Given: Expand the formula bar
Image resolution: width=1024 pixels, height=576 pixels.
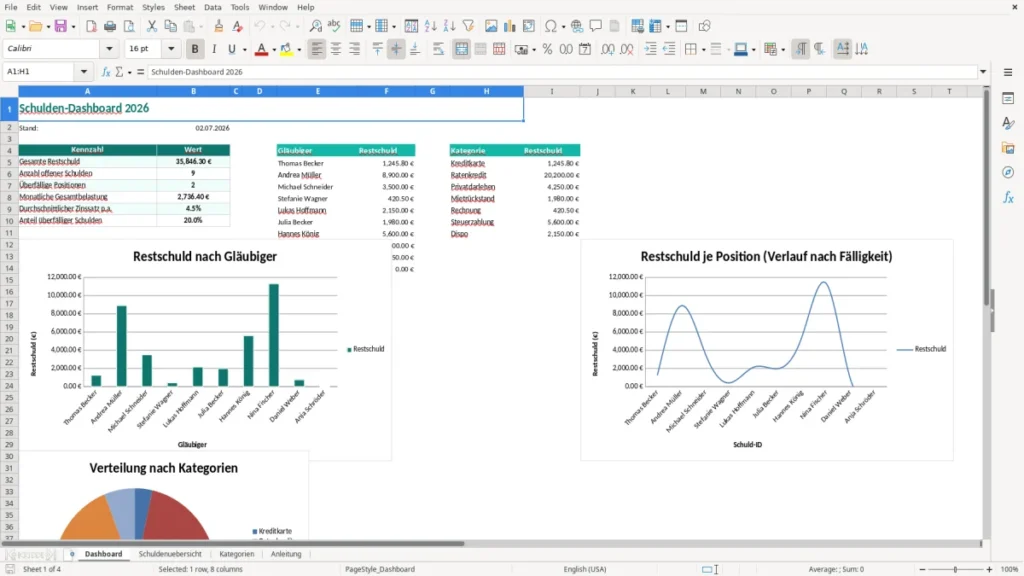Looking at the screenshot, I should click(x=983, y=72).
